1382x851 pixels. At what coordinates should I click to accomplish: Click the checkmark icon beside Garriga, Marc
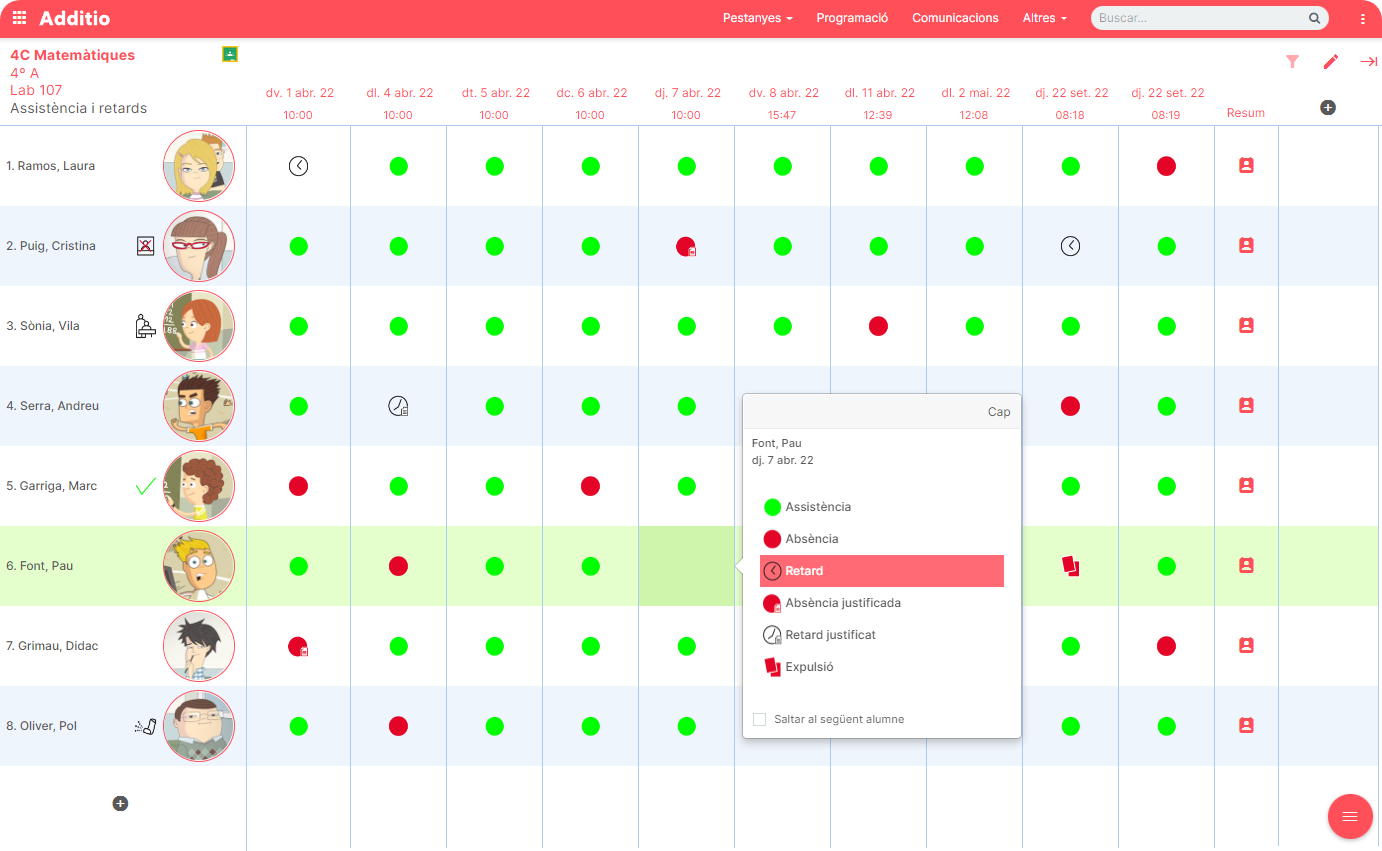145,485
